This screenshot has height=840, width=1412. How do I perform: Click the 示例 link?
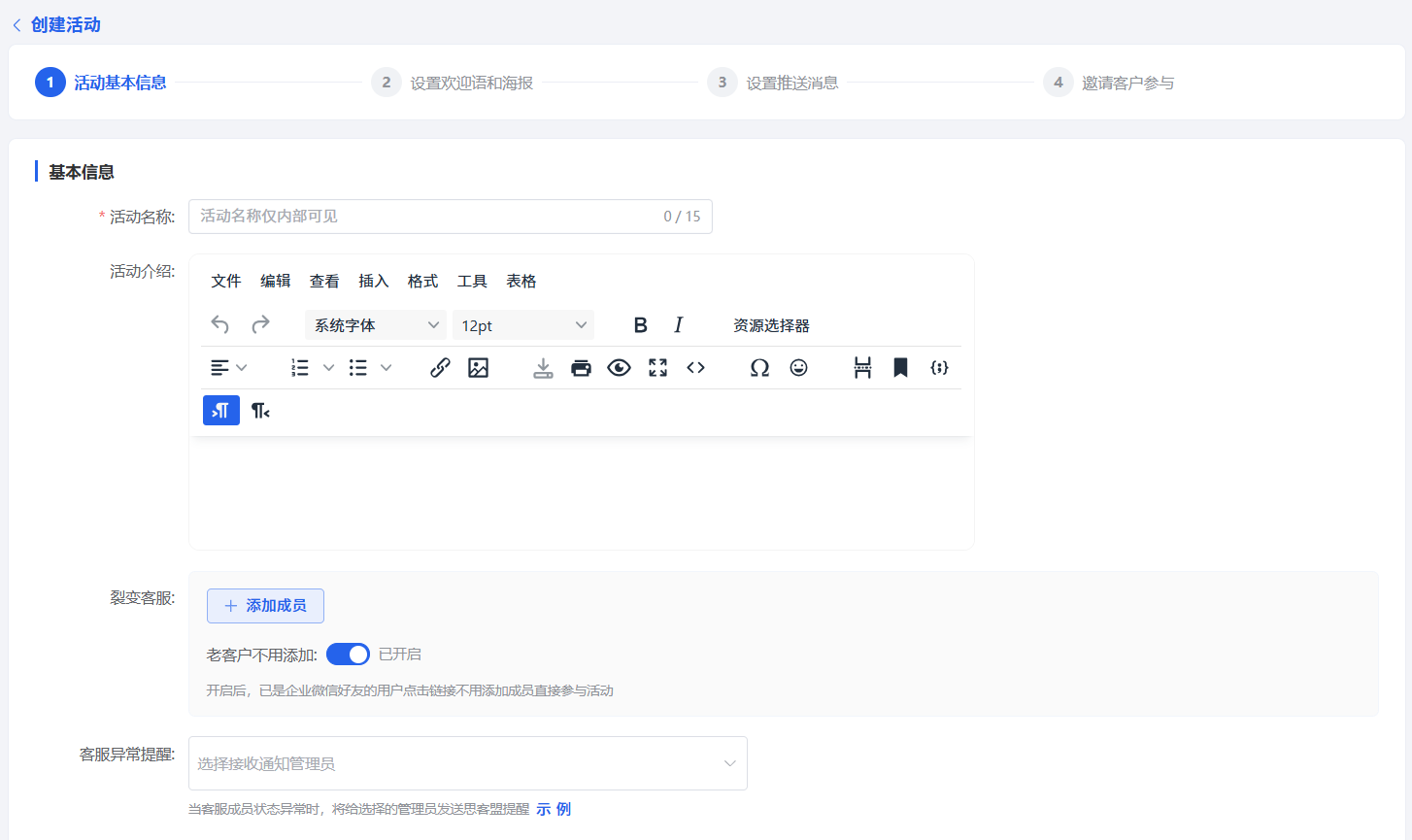(x=554, y=809)
